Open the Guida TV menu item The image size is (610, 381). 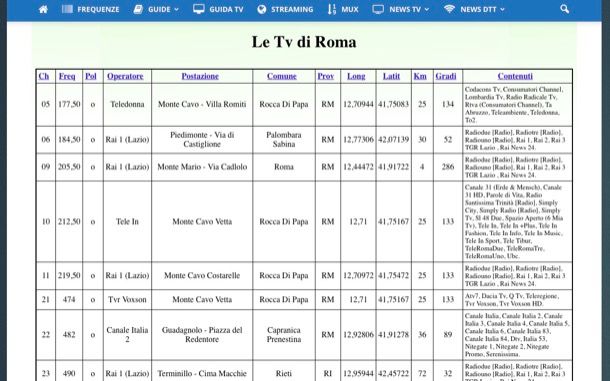[x=218, y=9]
